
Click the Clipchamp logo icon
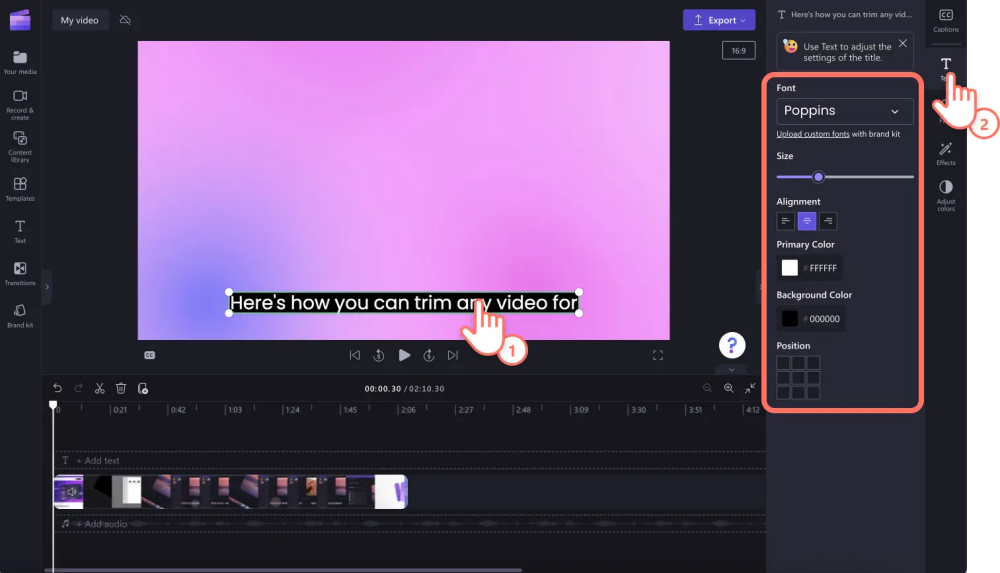point(20,20)
